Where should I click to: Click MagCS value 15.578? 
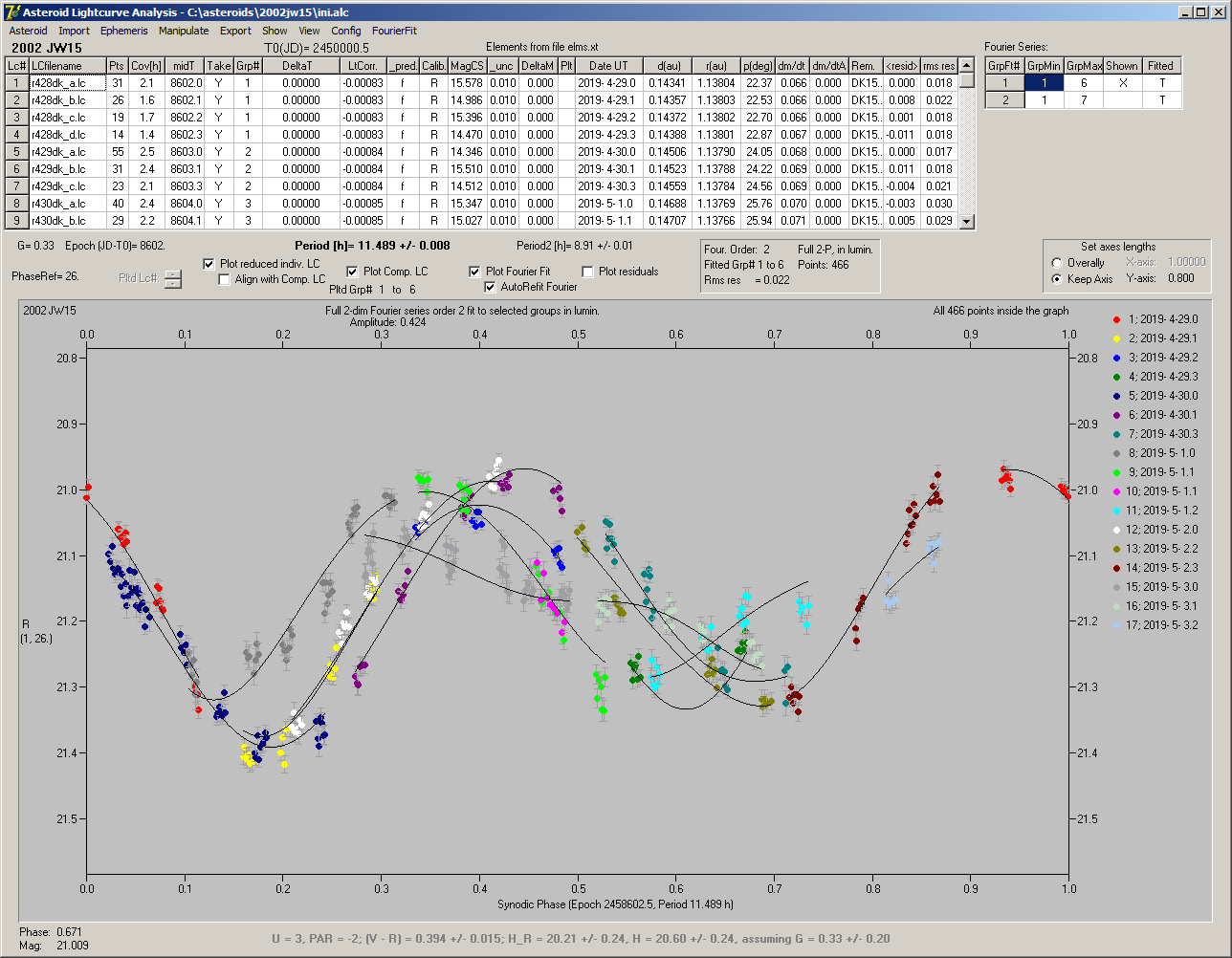point(467,83)
